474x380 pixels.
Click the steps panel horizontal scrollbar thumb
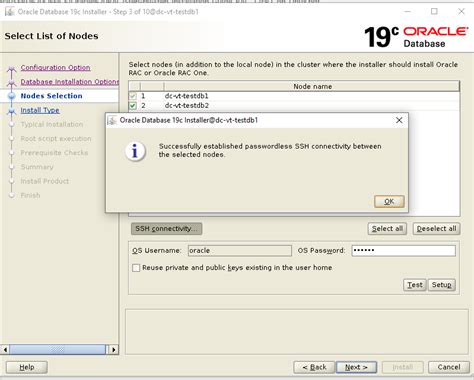57,350
